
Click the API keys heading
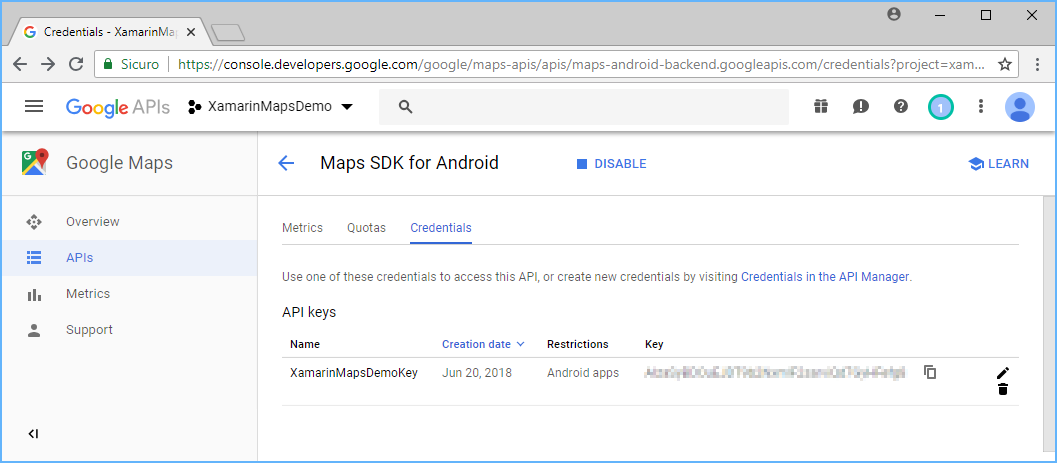pos(309,313)
